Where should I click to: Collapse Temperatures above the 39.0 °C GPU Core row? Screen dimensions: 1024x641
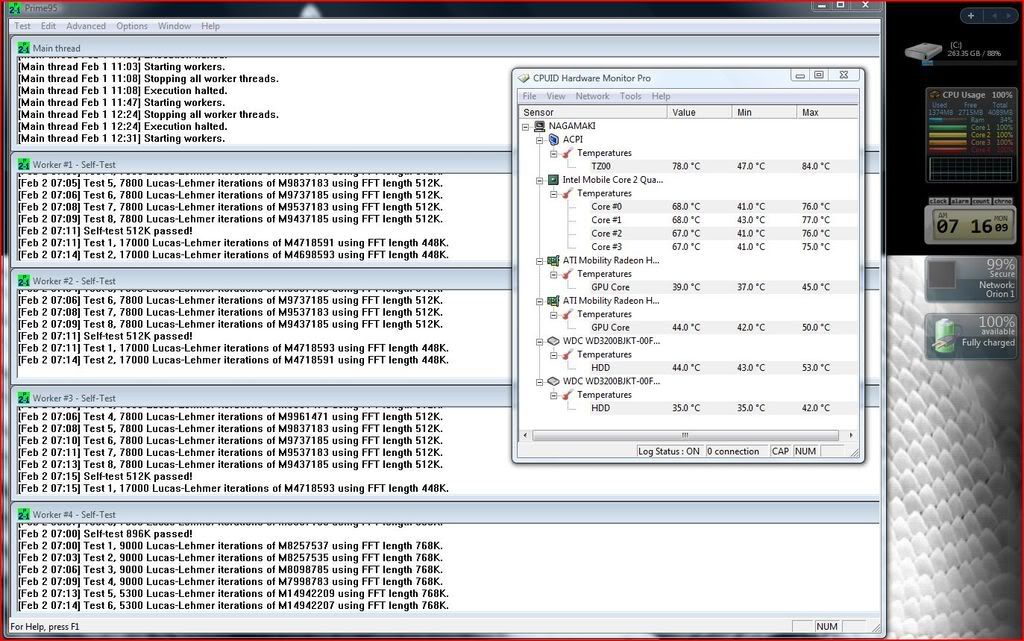point(553,274)
